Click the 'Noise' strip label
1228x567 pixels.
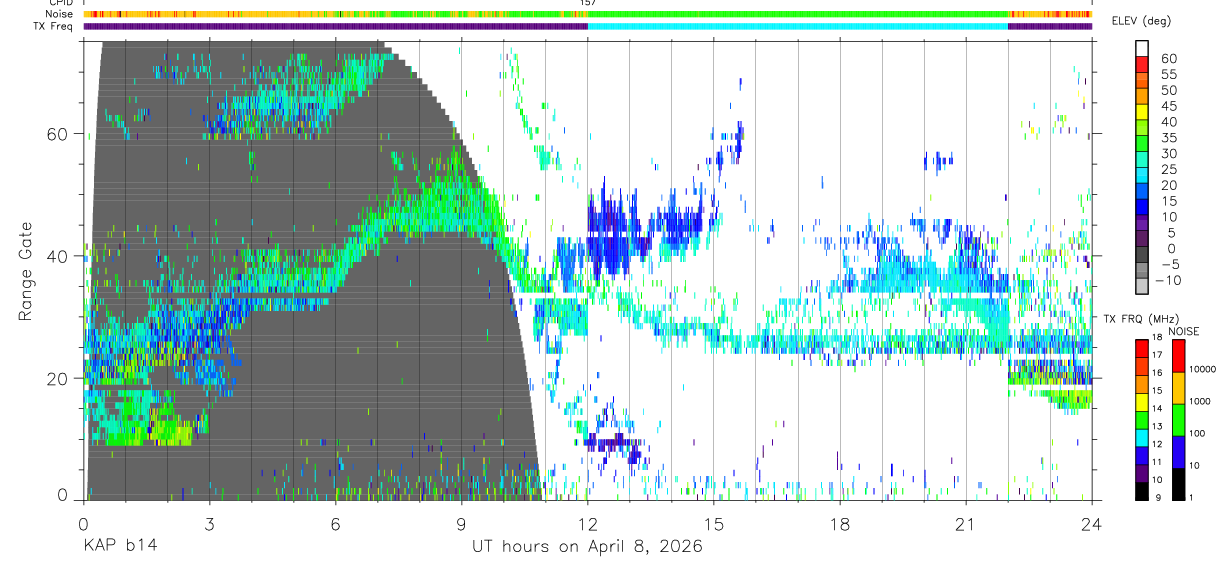click(58, 14)
